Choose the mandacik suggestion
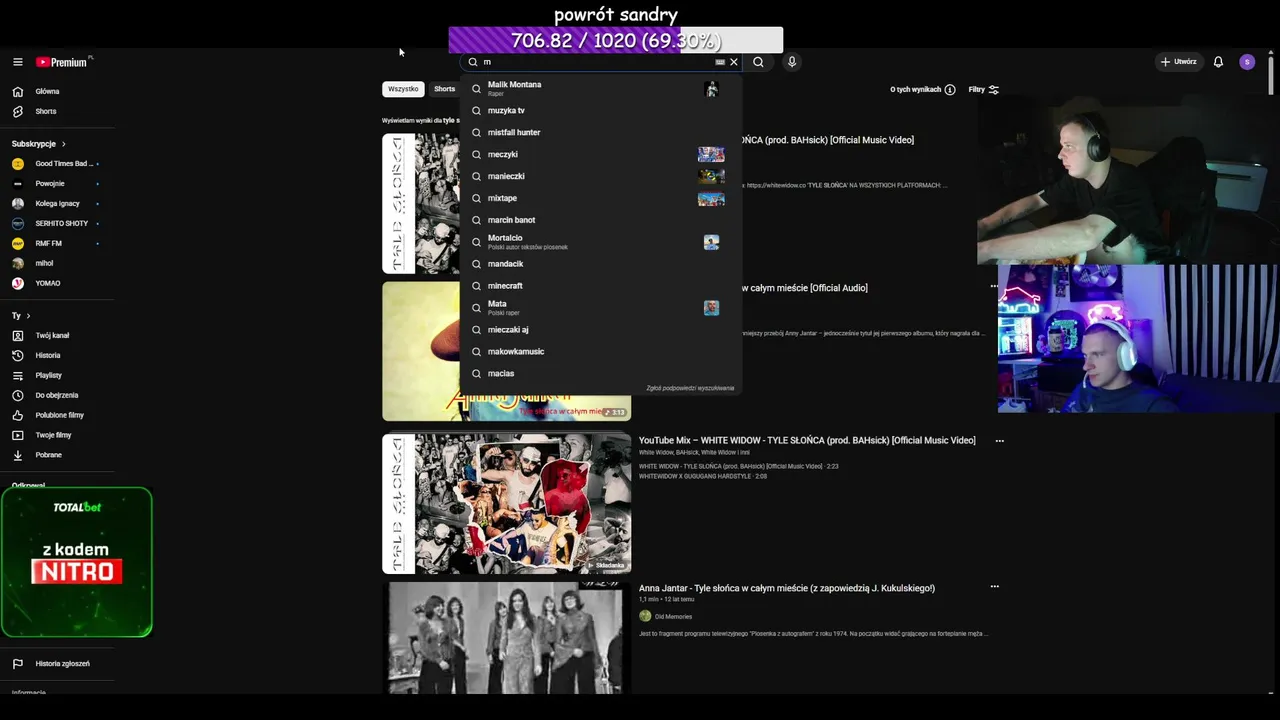This screenshot has height=720, width=1280. [601, 264]
